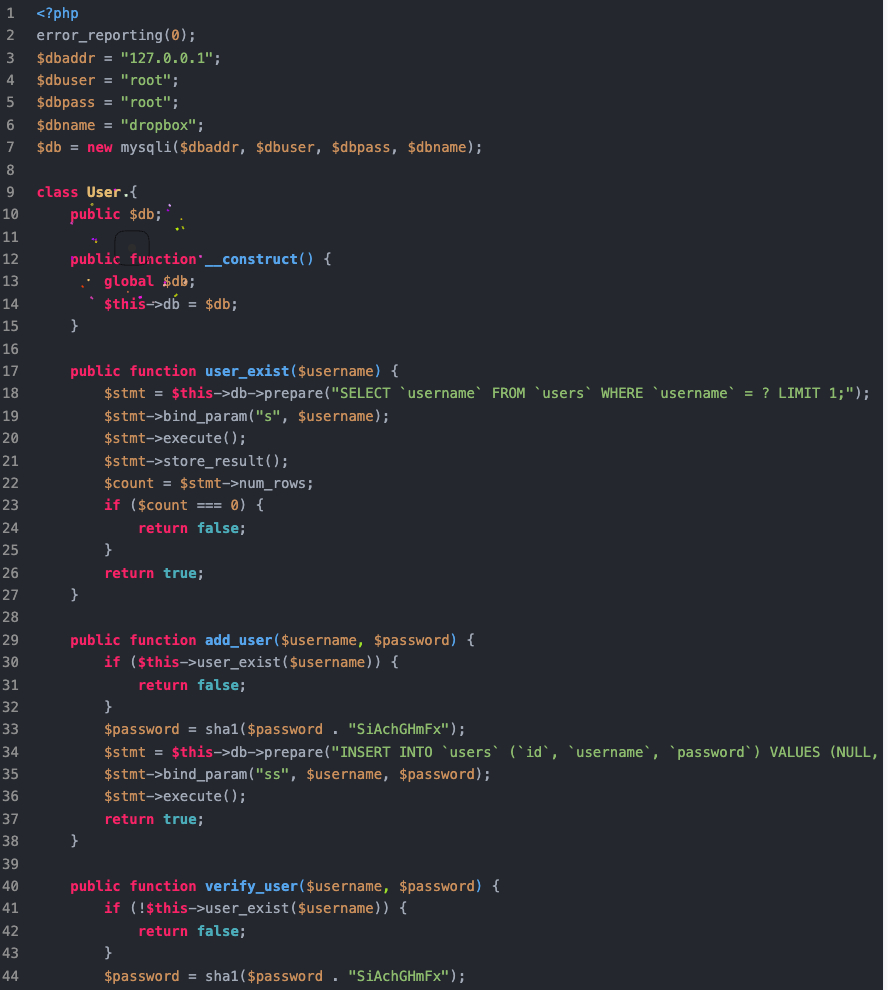Click the "$this->db = $db;" statement

[x=171, y=304]
